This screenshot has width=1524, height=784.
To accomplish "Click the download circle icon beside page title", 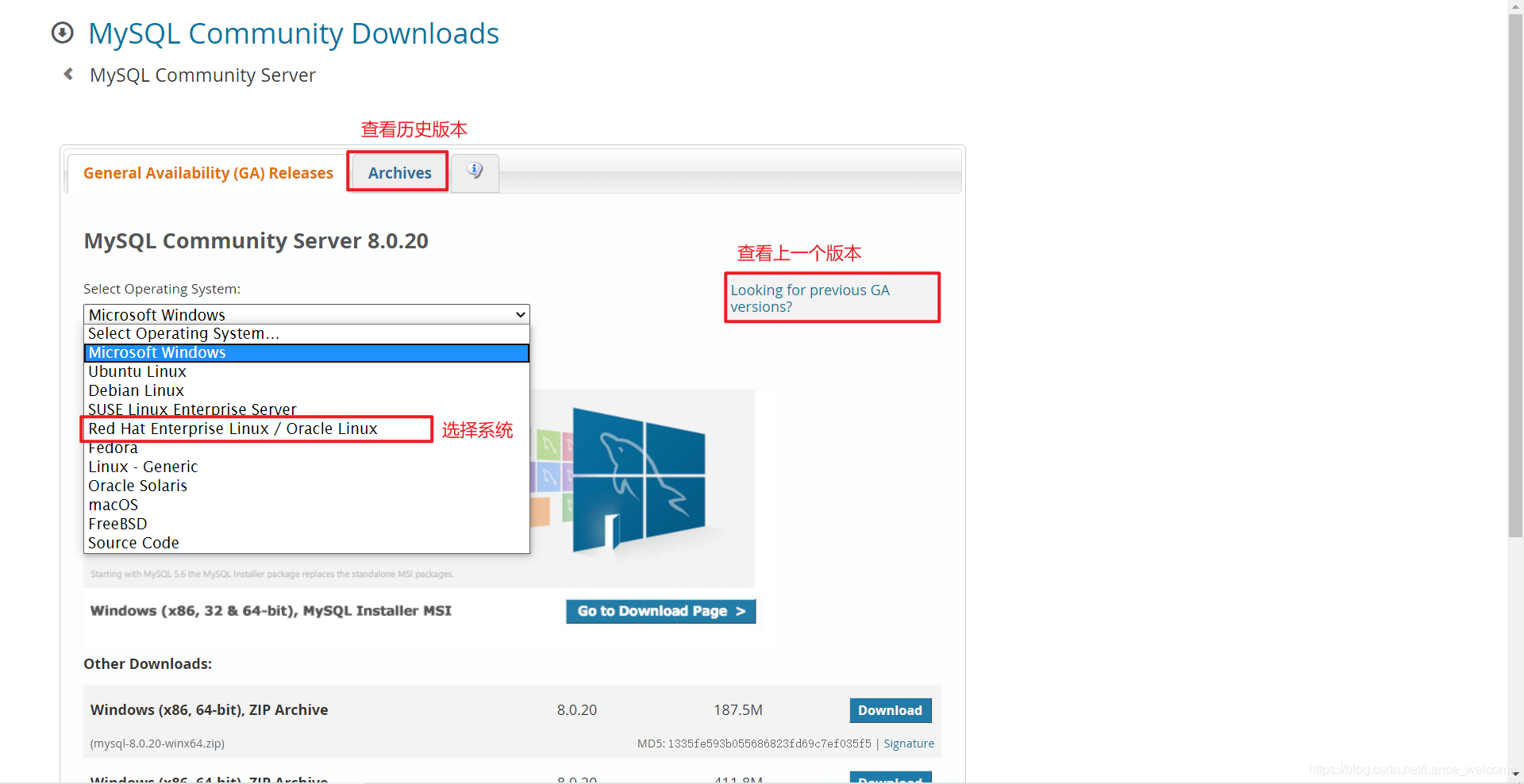I will pyautogui.click(x=62, y=33).
